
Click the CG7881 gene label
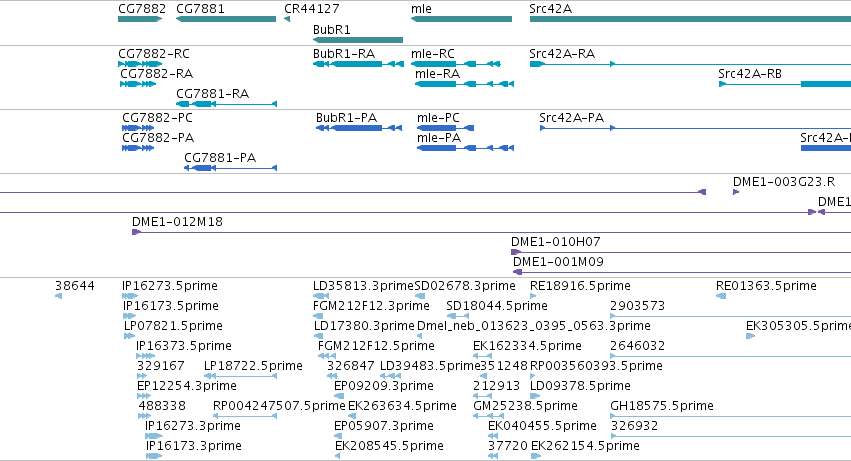(x=200, y=9)
